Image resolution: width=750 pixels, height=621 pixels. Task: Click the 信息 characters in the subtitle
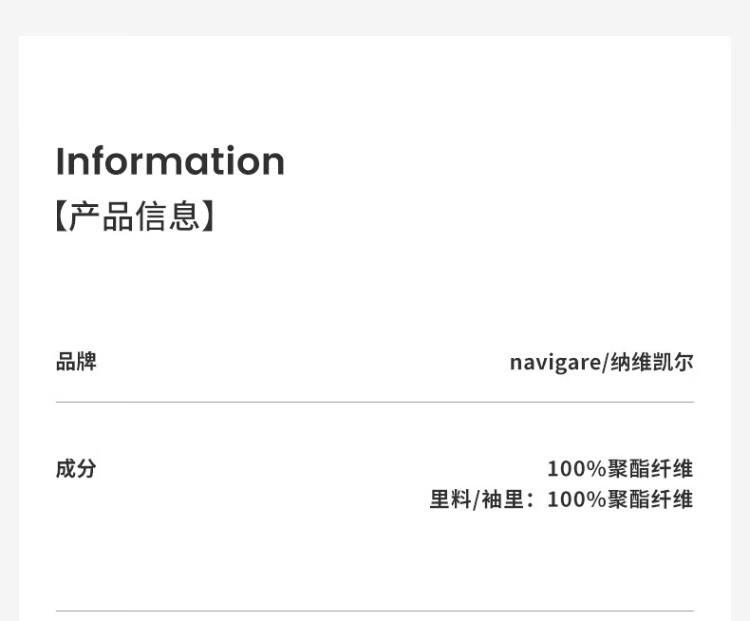point(167,216)
